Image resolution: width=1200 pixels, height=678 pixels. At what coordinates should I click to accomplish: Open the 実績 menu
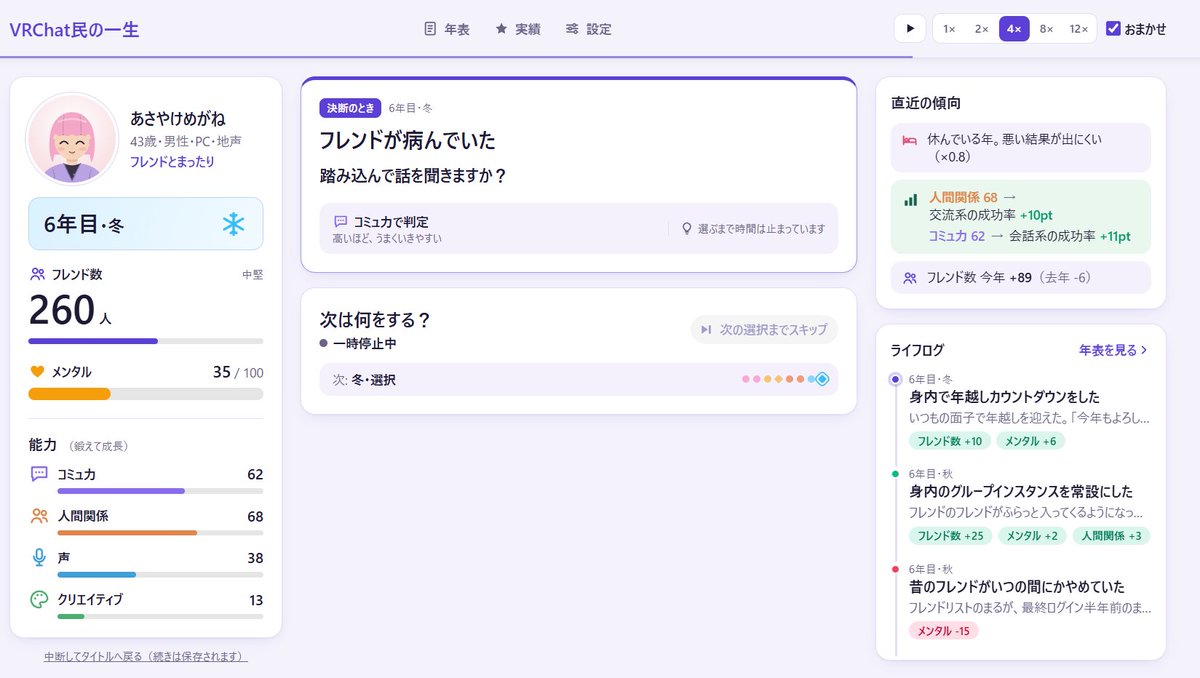(518, 29)
